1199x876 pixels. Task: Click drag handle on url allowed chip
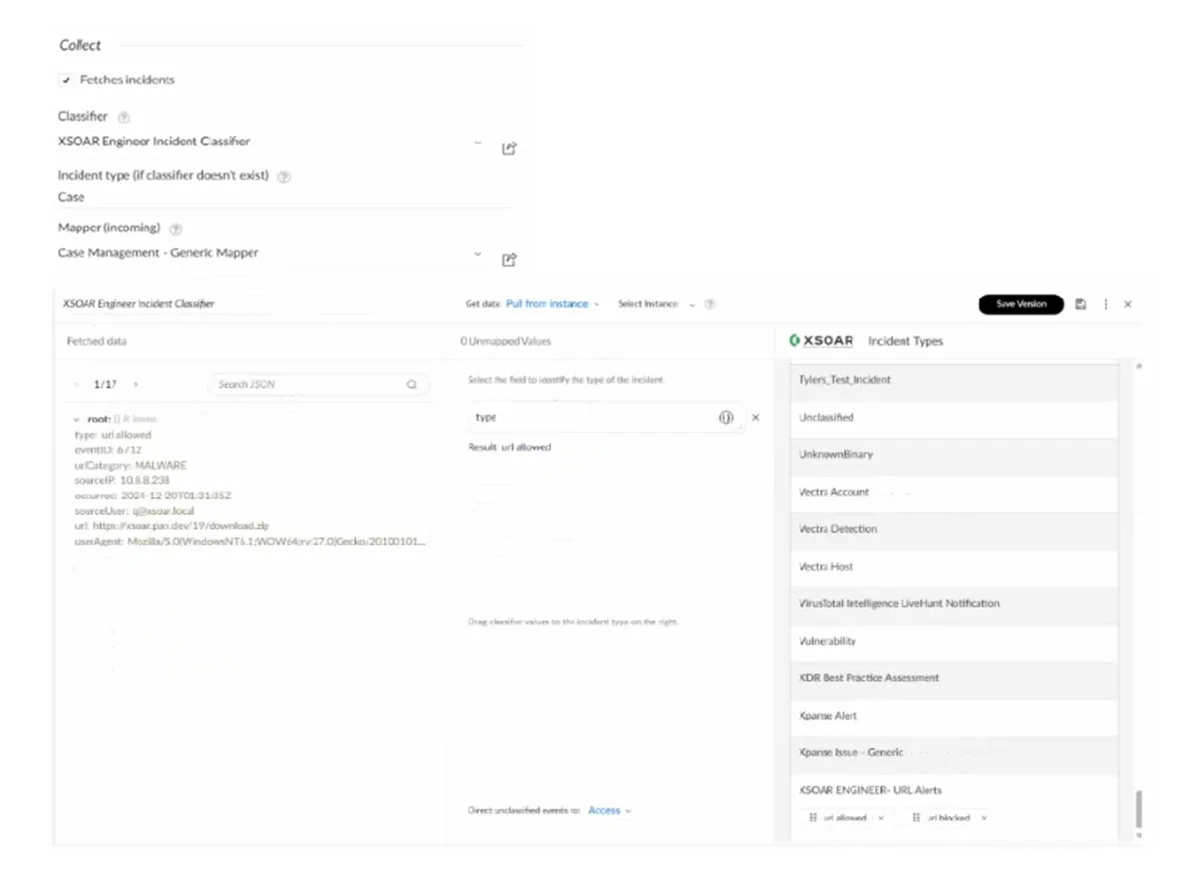pos(813,818)
